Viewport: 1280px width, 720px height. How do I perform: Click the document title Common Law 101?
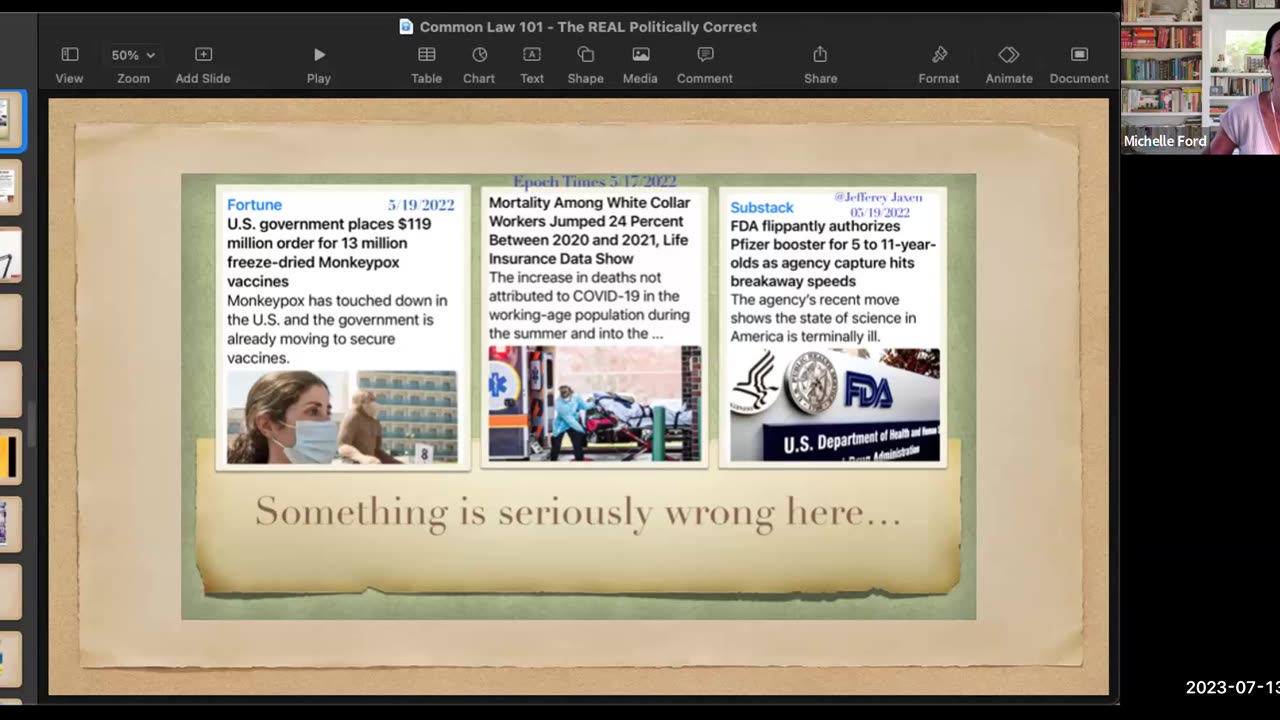[588, 27]
